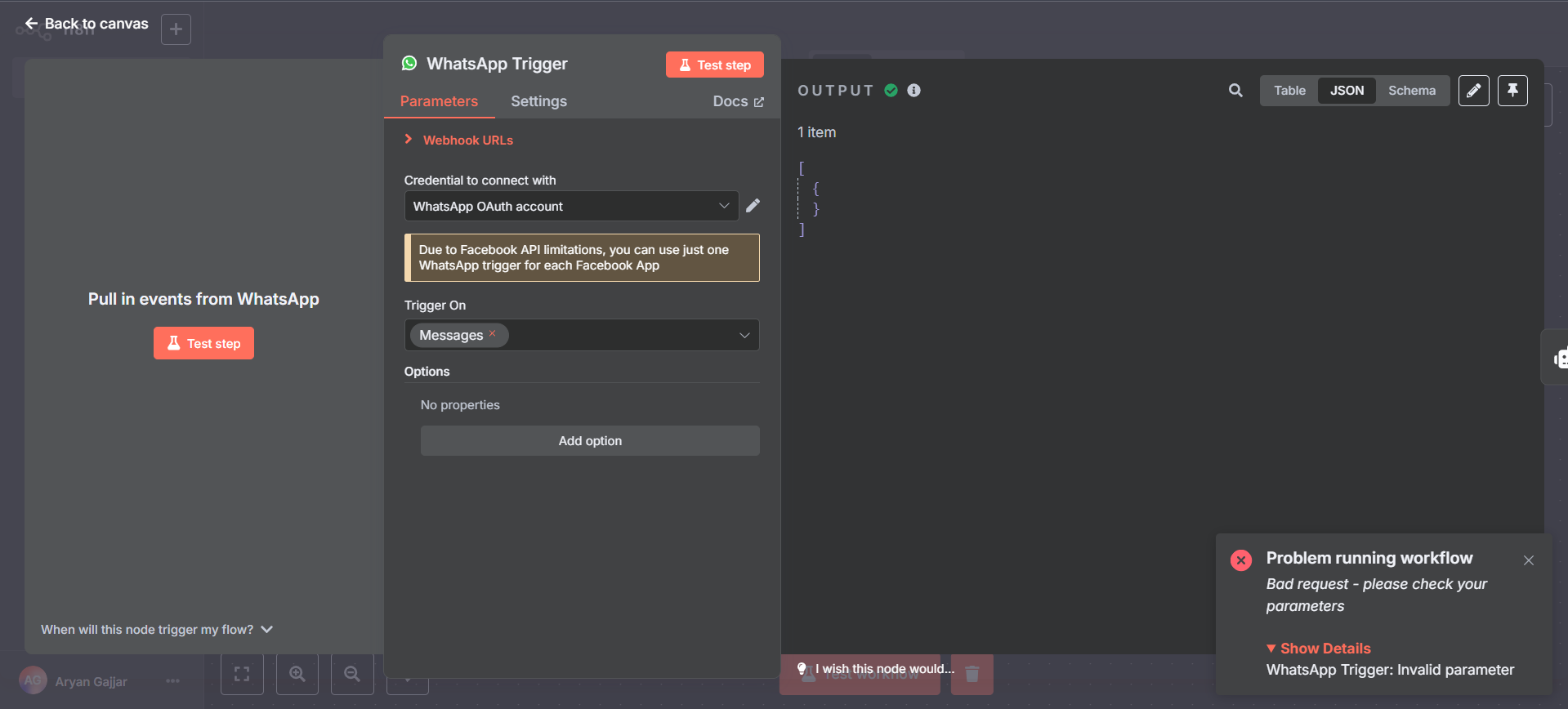Expand the Webhook URLs section

coord(458,140)
